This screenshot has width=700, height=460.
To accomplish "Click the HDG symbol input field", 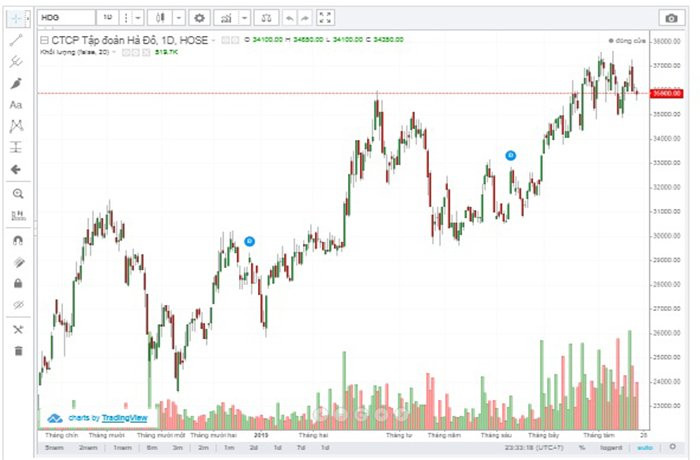I will (67, 18).
